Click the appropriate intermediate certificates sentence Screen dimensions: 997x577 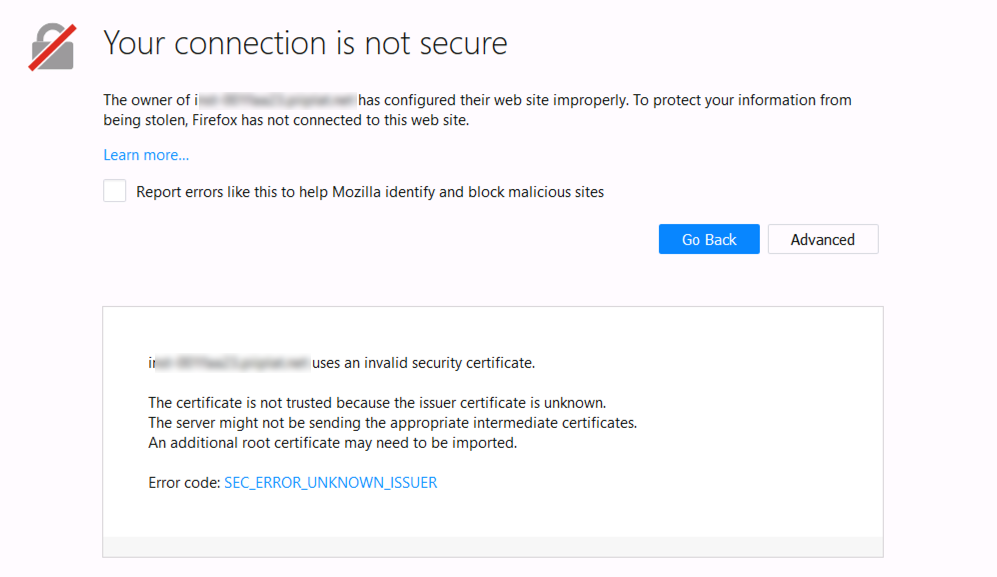[x=392, y=423]
